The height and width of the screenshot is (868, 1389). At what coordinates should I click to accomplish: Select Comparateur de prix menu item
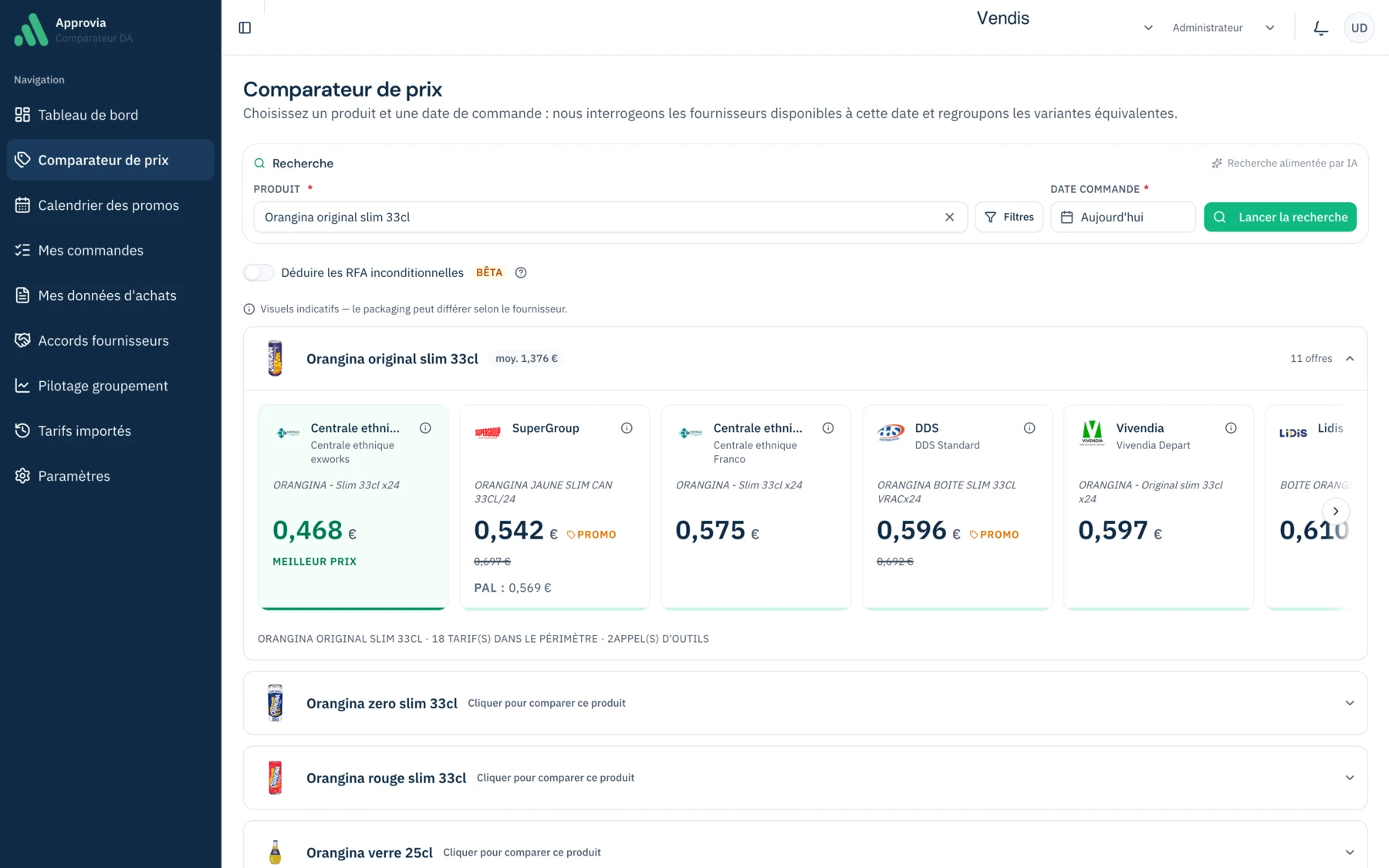[110, 160]
